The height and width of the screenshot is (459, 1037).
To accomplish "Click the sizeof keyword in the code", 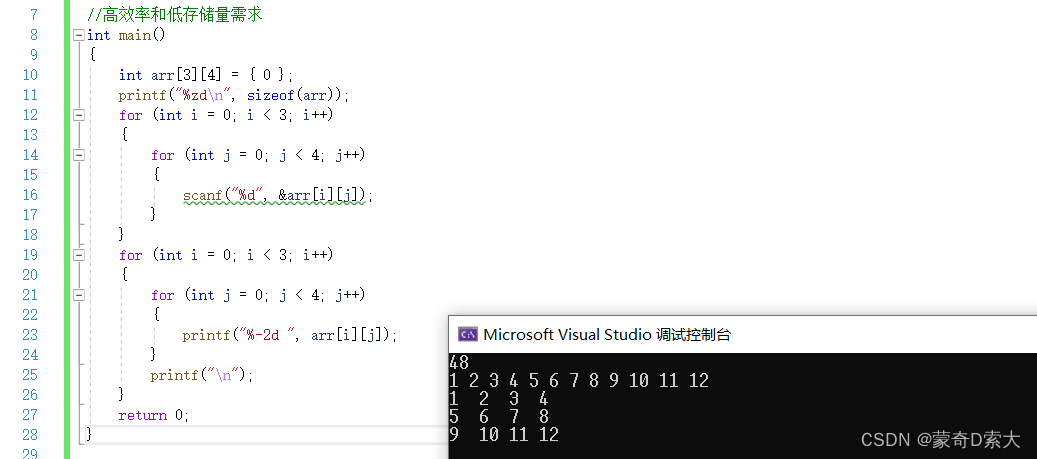I will coord(270,95).
